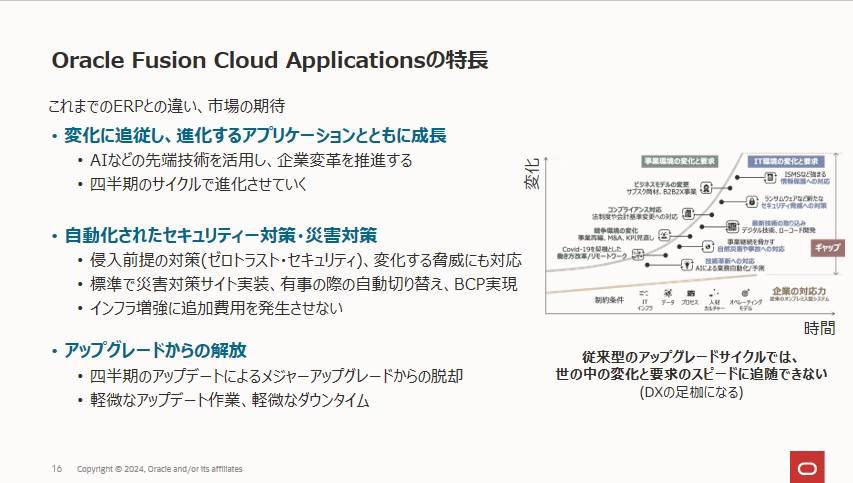Click heading 変化に追従し、進化するアプリケーションとともに成長

coord(256,135)
